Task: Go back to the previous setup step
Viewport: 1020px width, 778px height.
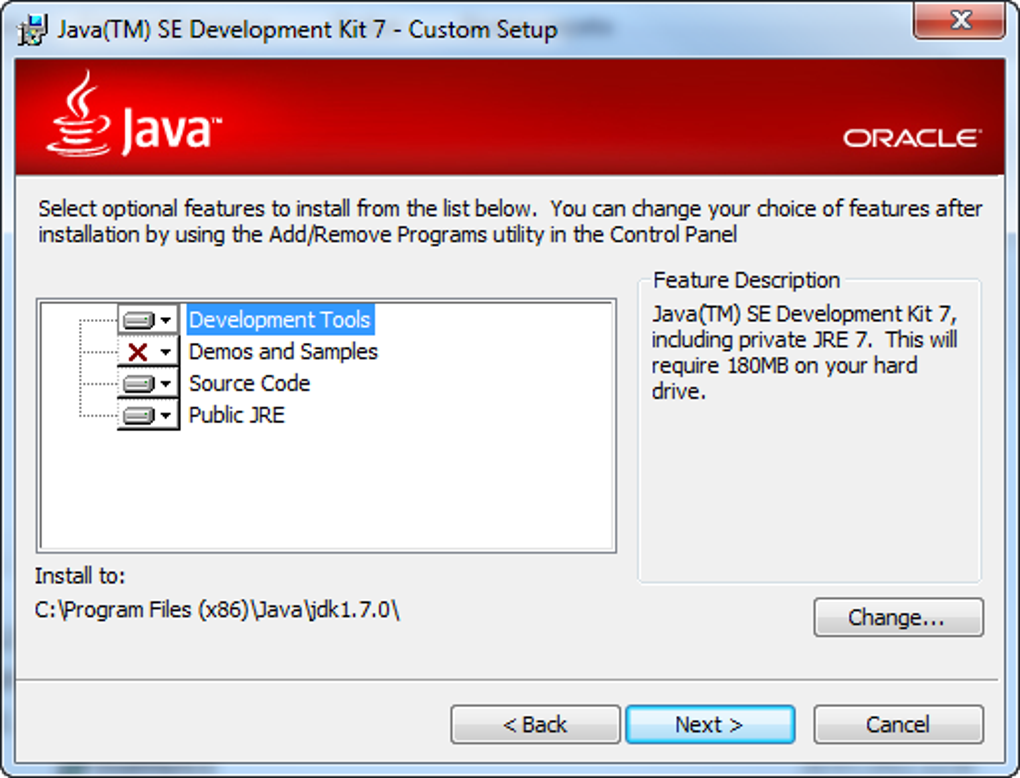Action: pyautogui.click(x=535, y=724)
